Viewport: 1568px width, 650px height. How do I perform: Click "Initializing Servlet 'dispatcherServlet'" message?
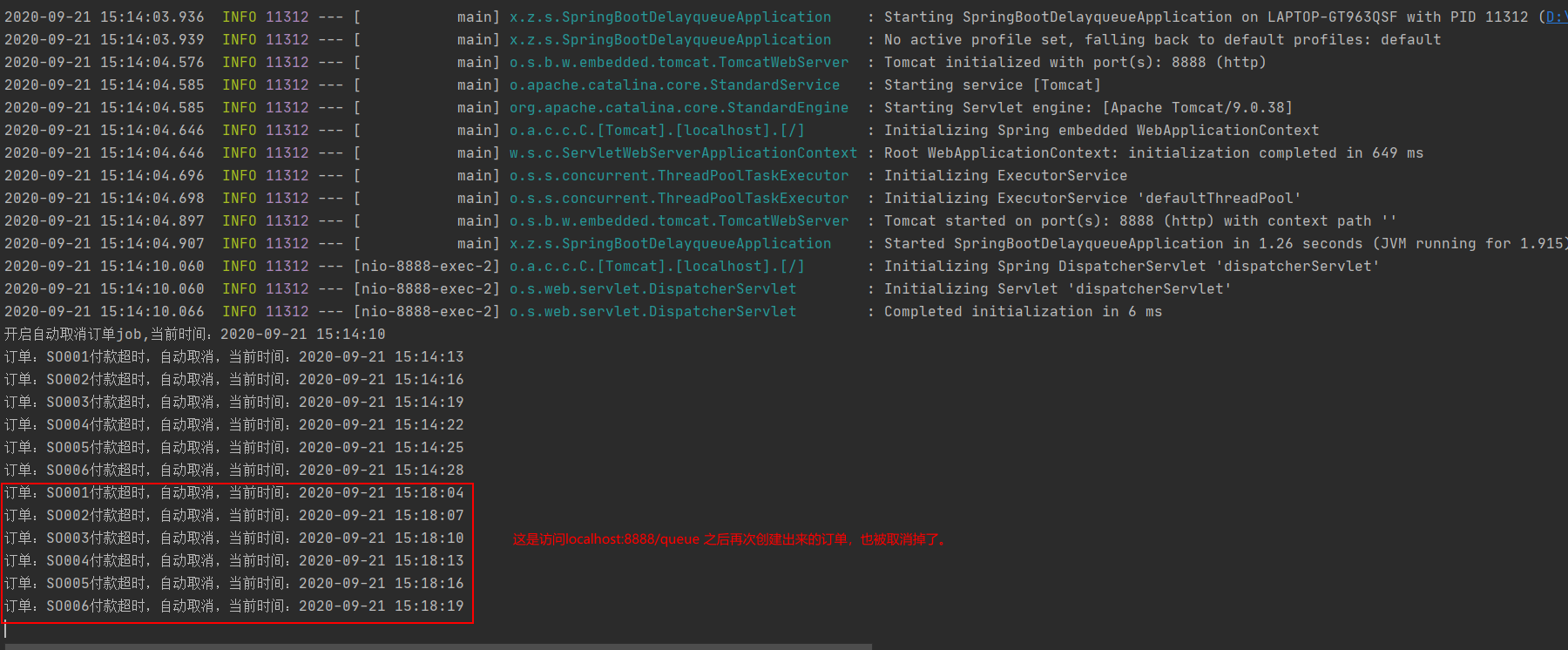tap(1058, 289)
